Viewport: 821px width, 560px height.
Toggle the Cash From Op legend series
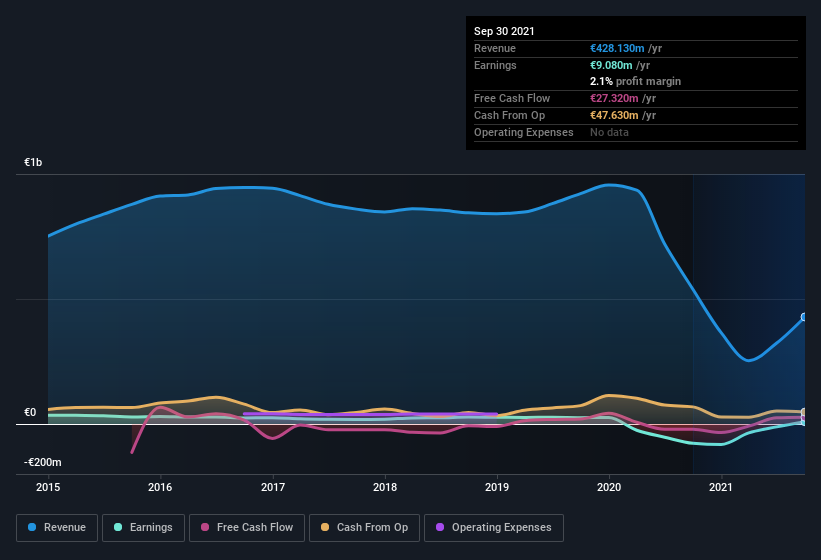364,528
